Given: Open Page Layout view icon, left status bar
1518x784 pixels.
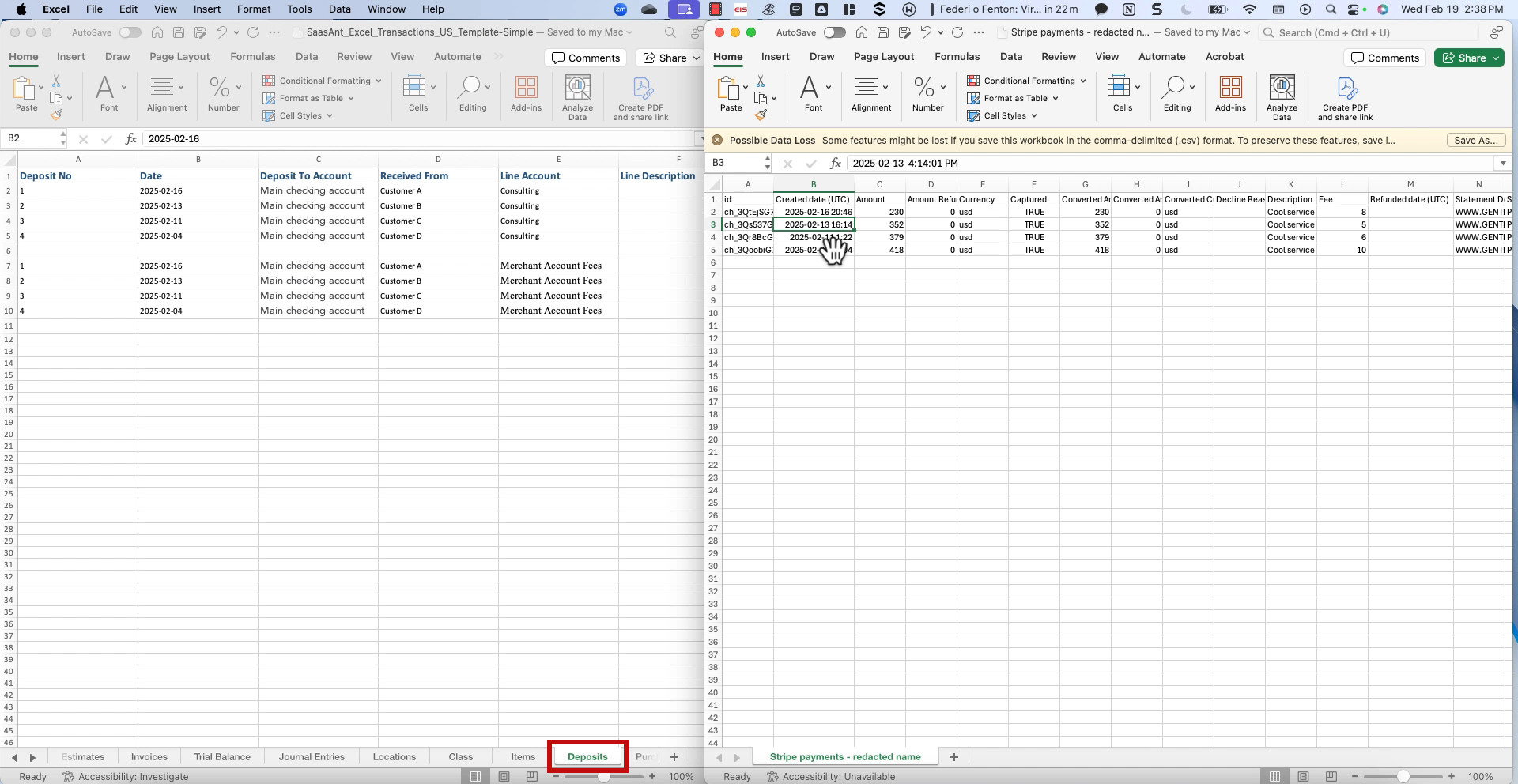Looking at the screenshot, I should coord(504,777).
